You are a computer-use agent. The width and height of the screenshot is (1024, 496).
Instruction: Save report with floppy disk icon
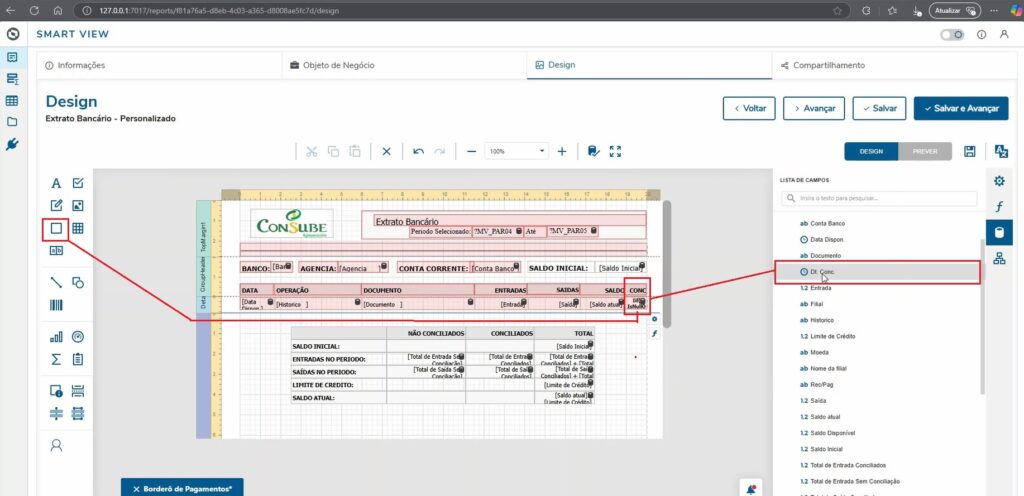970,151
